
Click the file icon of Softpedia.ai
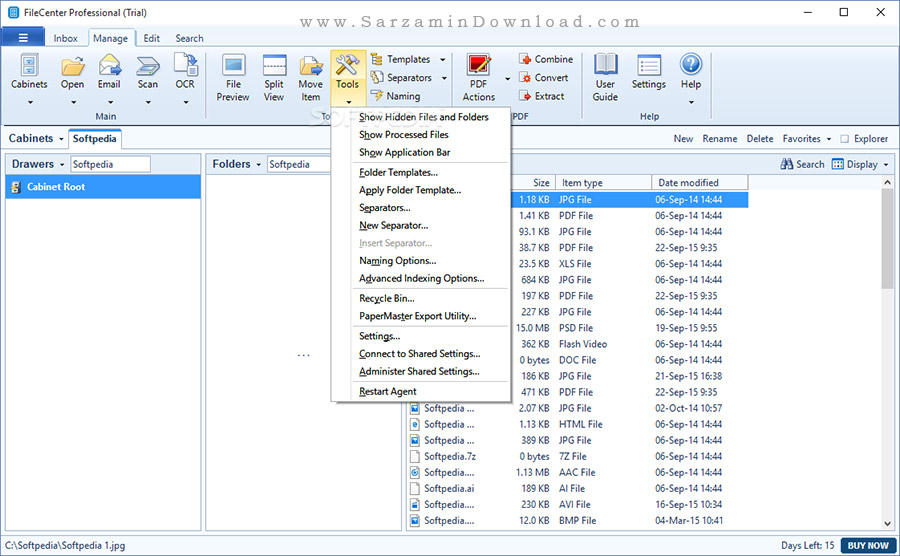click(x=415, y=489)
